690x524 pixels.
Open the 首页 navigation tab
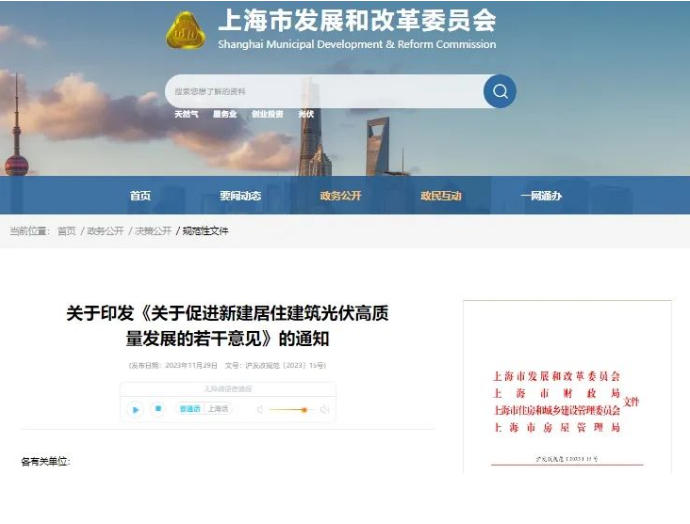(140, 196)
